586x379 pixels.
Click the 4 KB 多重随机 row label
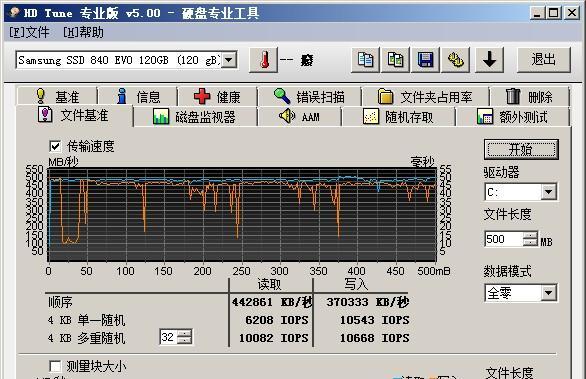(x=86, y=338)
